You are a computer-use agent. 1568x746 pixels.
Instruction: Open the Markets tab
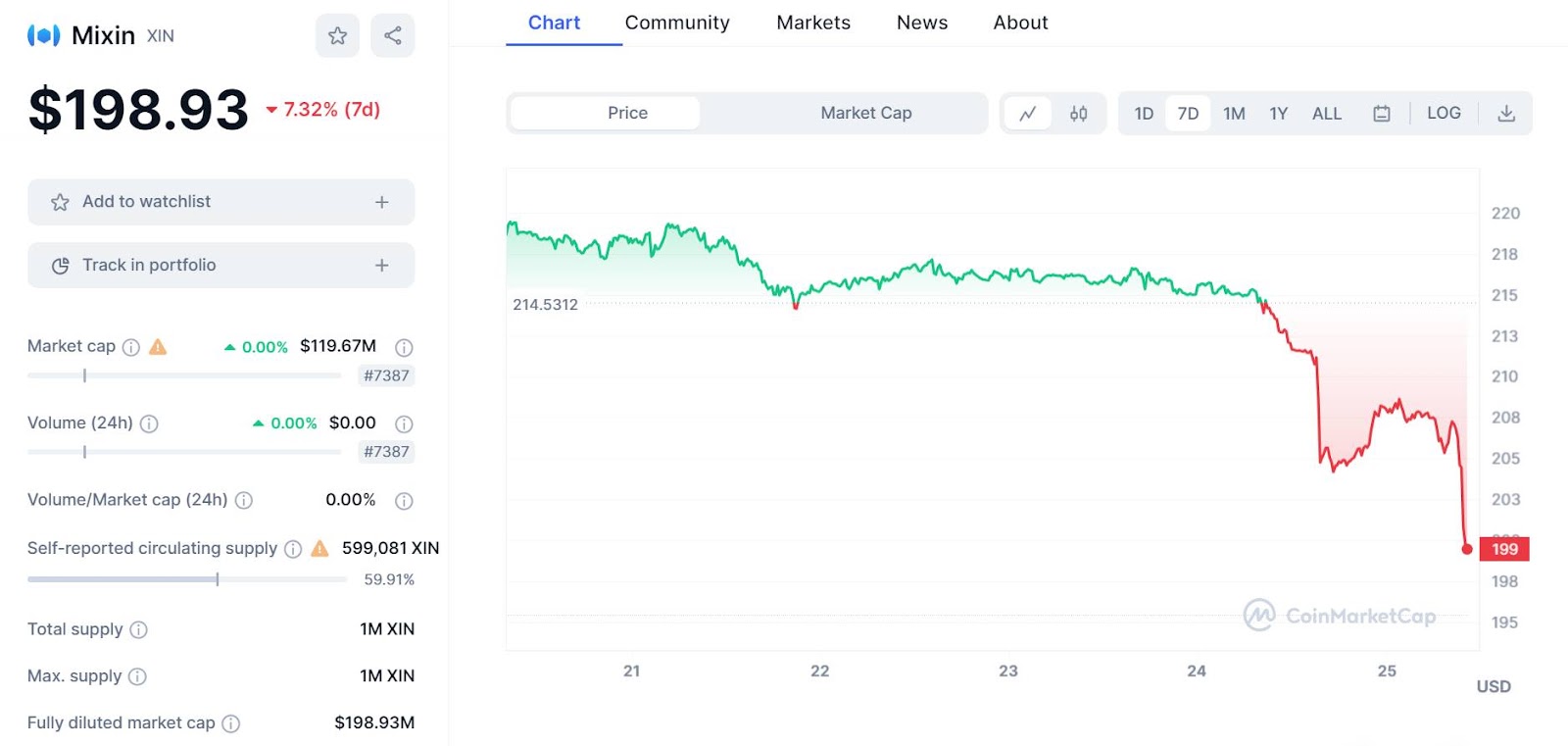pos(813,23)
